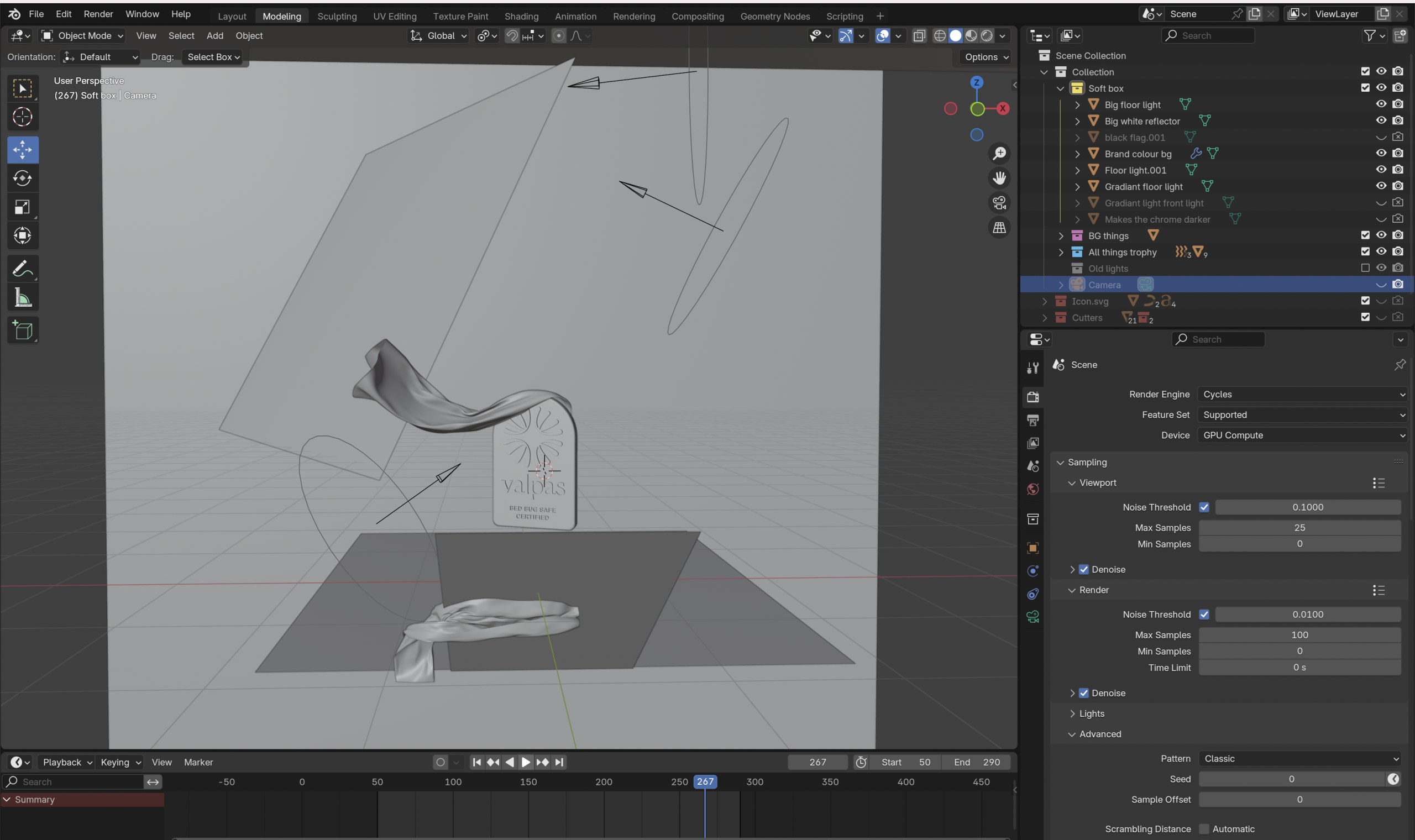Select the Scale tool
Image resolution: width=1415 pixels, height=840 pixels.
[x=23, y=207]
